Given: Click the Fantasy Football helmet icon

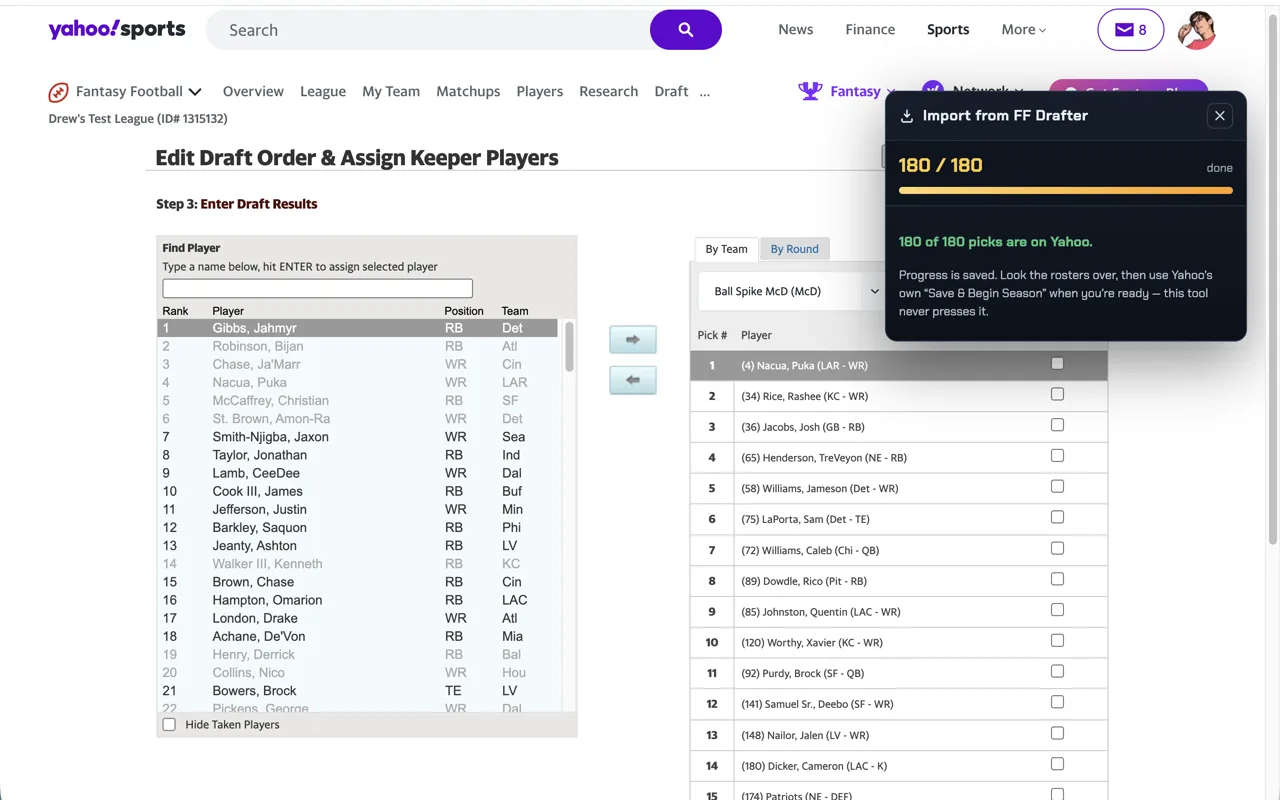Looking at the screenshot, I should [58, 92].
